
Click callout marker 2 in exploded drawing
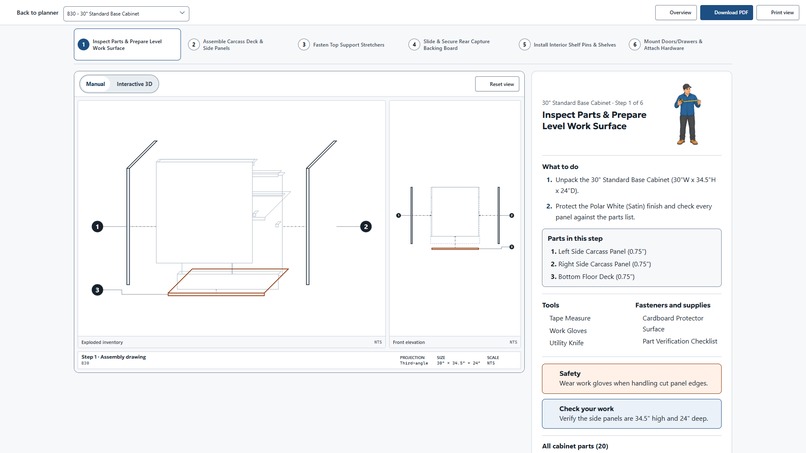point(365,226)
